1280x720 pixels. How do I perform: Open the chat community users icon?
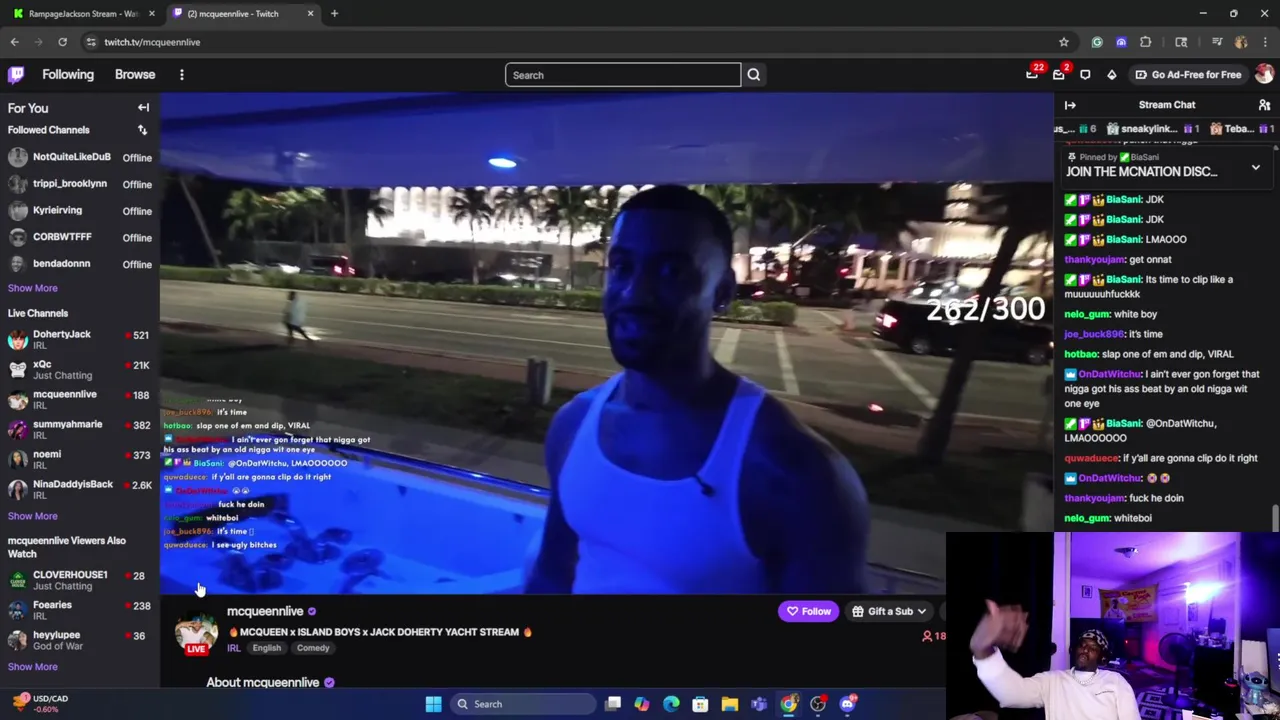coord(1264,105)
